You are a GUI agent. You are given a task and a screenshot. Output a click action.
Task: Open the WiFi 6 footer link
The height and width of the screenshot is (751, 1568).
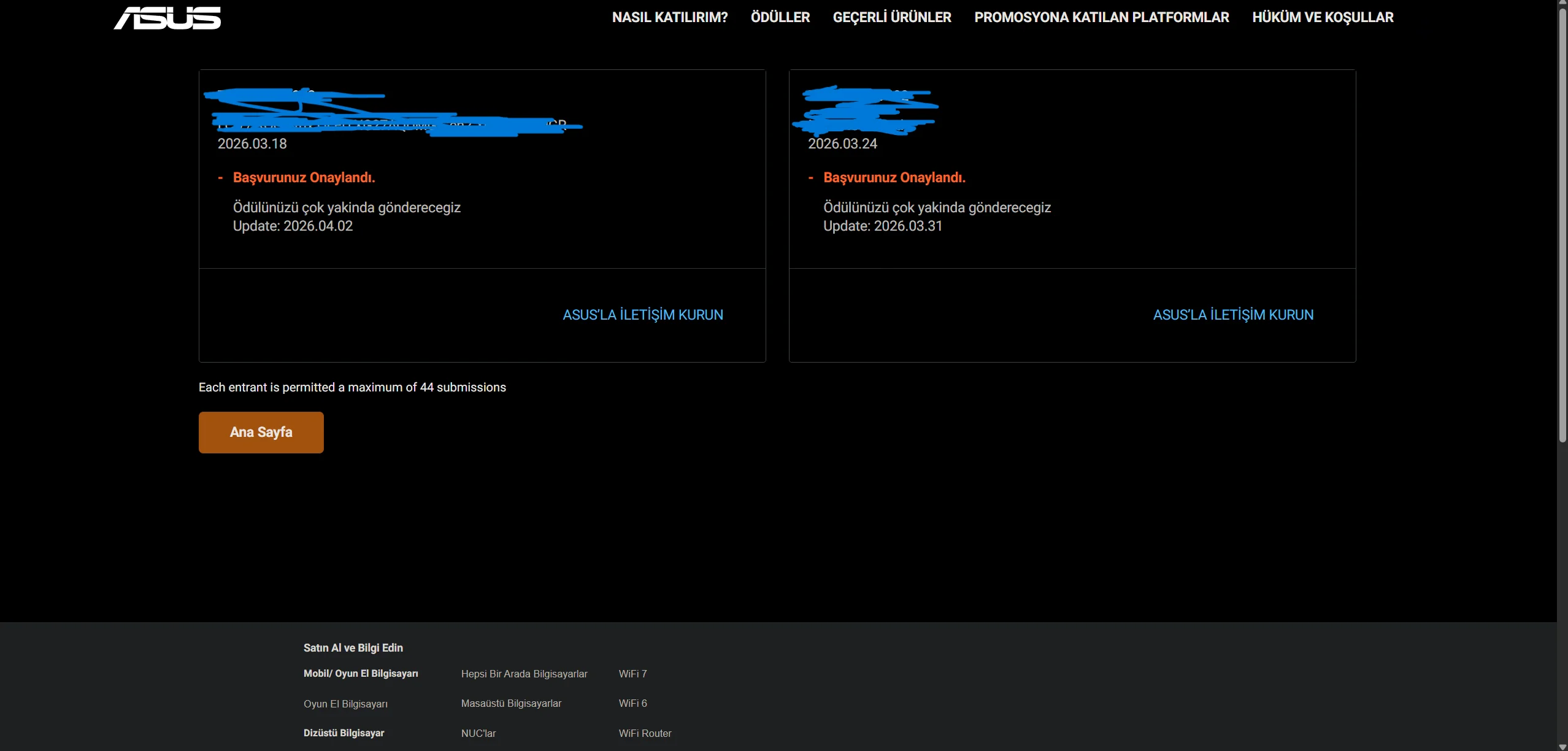[x=633, y=703]
